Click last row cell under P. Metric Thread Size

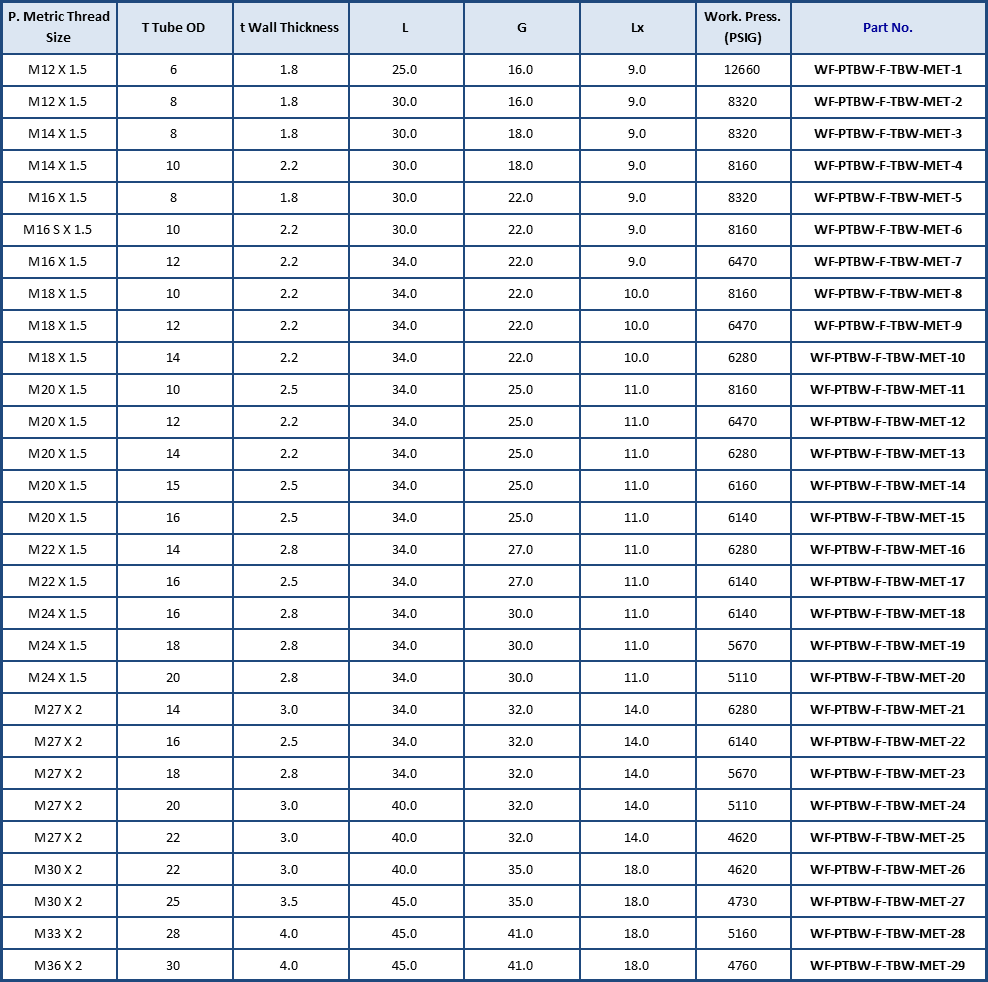(x=59, y=964)
